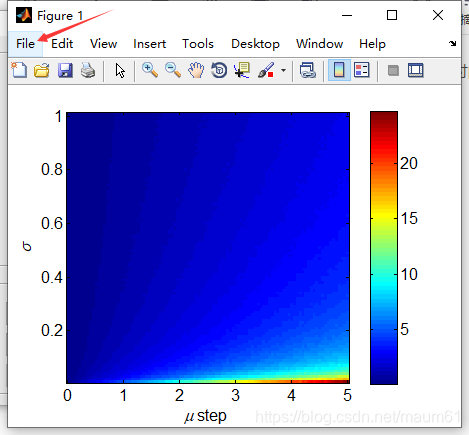Open the File menu
This screenshot has width=469, height=435.
[25, 44]
